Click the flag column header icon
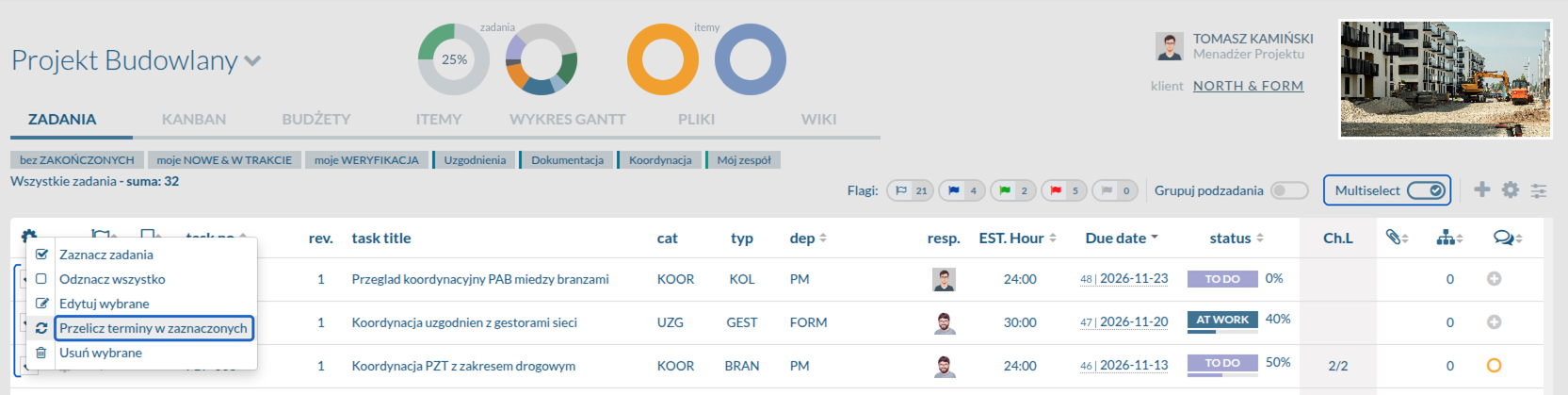The width and height of the screenshot is (1568, 395). click(103, 236)
